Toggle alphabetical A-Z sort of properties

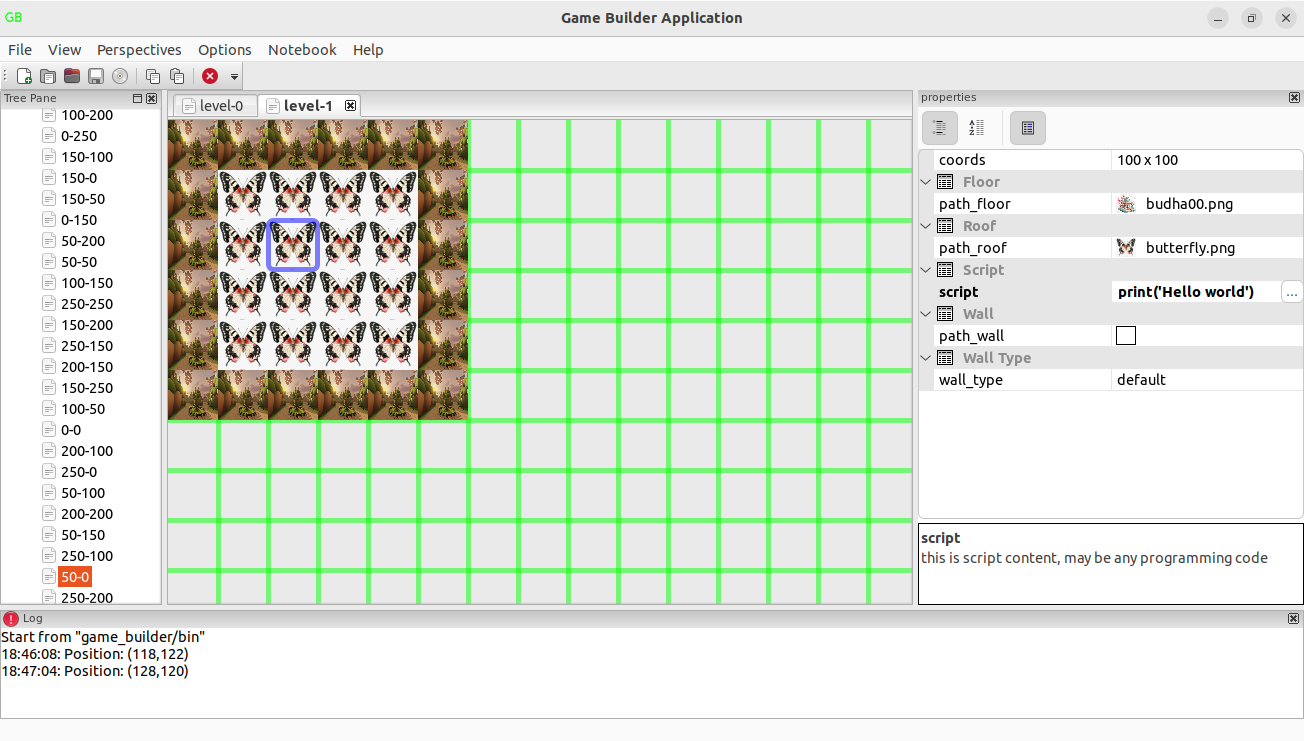coord(977,127)
